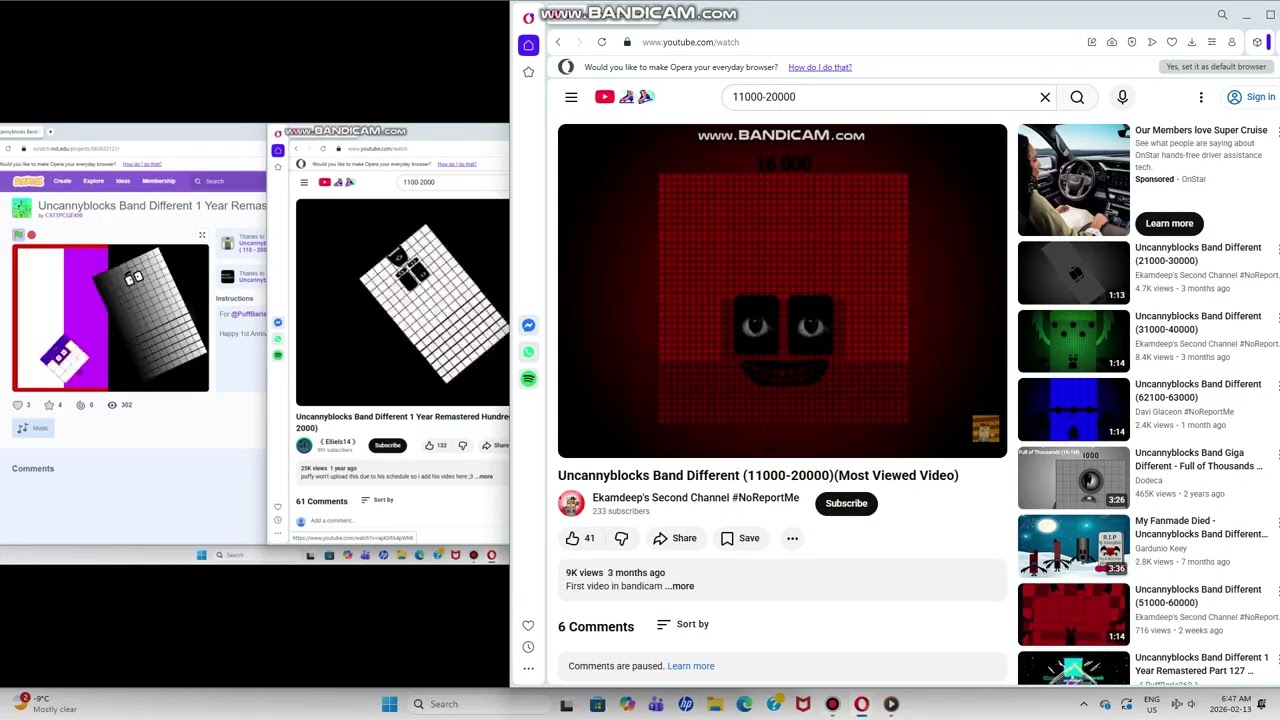The height and width of the screenshot is (720, 1280).
Task: Subscribe to Ekamdeep's Second Channel
Action: 846,503
